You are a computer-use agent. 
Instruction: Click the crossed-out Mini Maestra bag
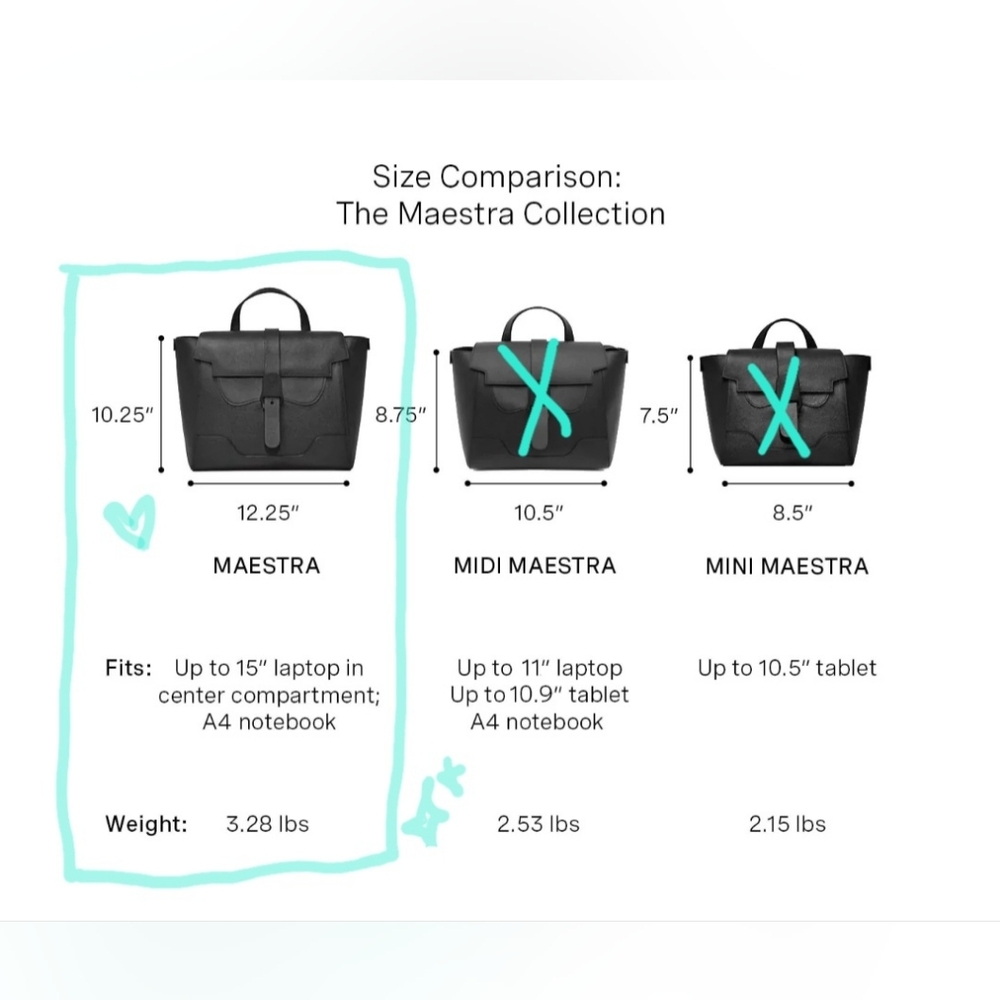(x=786, y=393)
